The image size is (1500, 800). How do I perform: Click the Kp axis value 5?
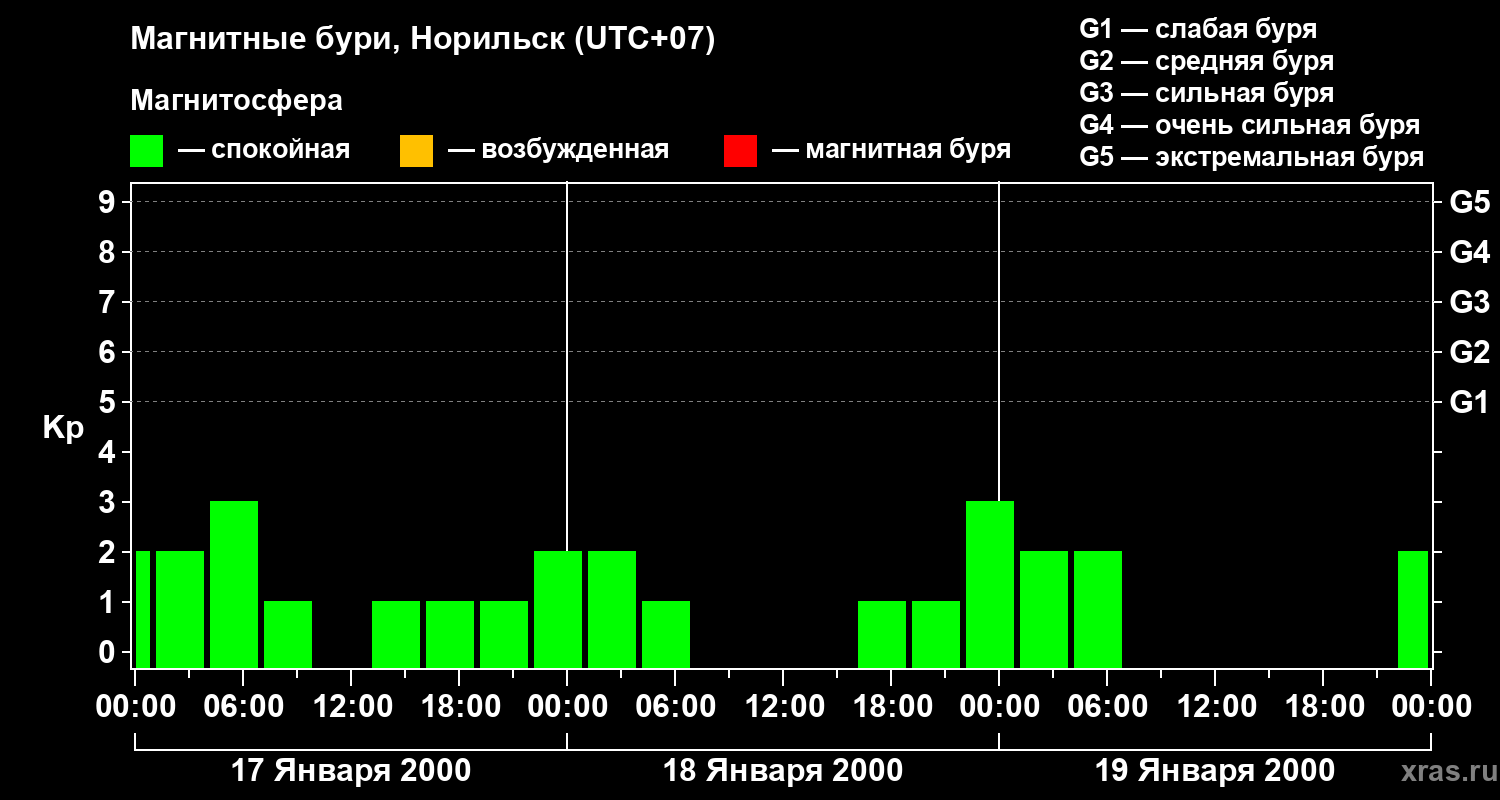(109, 402)
